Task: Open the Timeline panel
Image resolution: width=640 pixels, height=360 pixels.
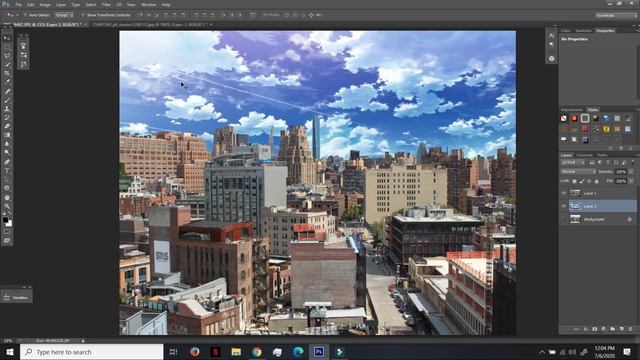Action: pos(17,298)
